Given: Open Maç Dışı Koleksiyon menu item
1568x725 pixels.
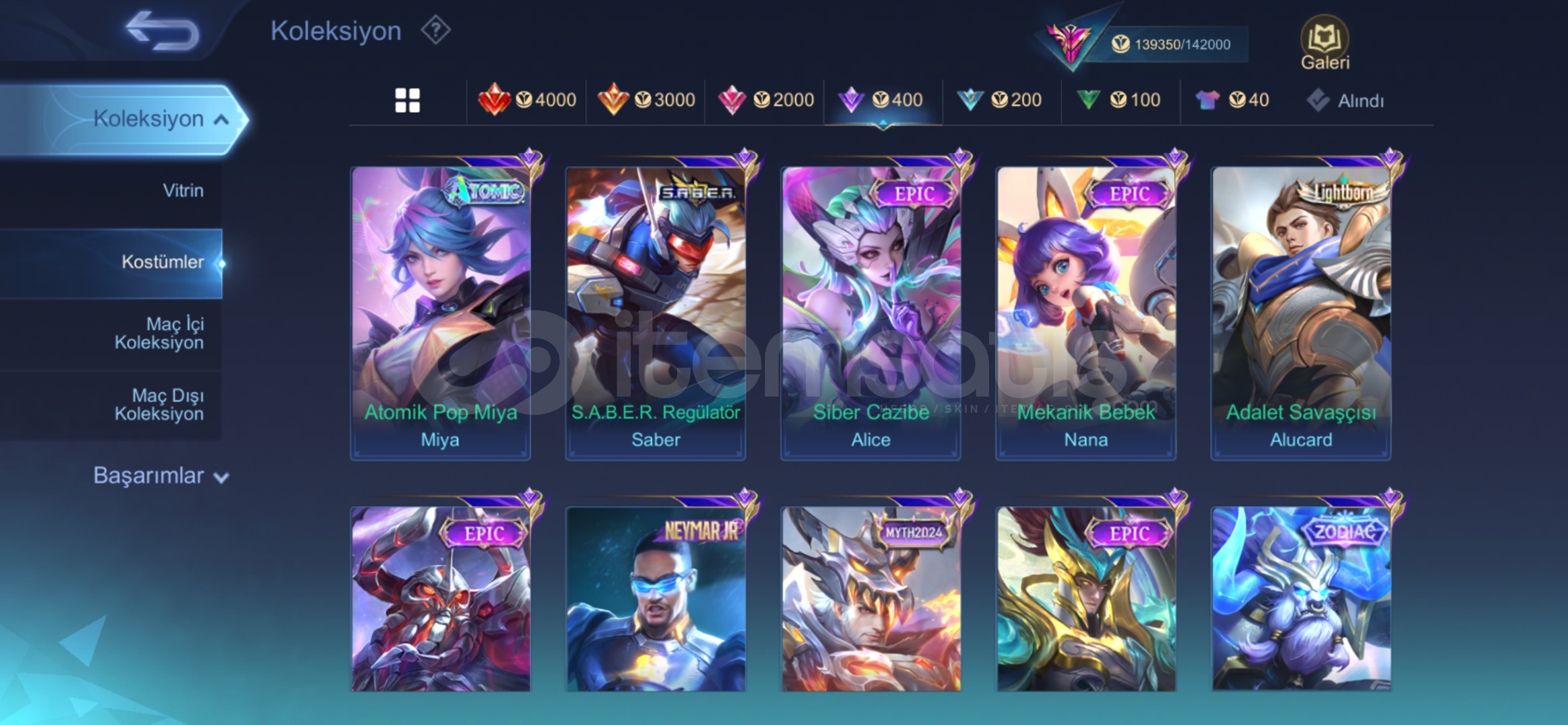Looking at the screenshot, I should coord(111,405).
